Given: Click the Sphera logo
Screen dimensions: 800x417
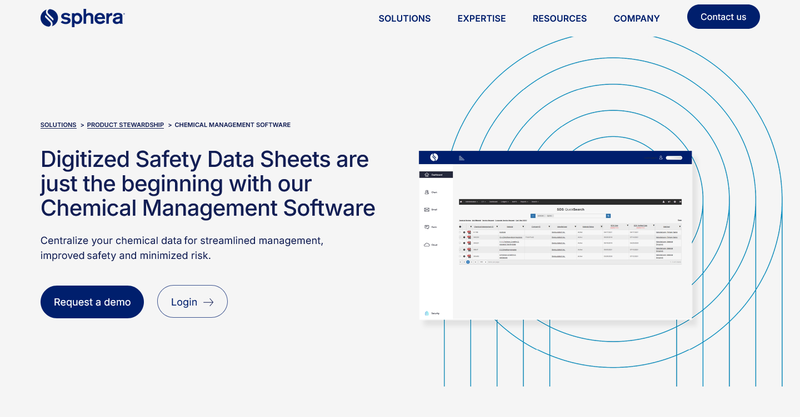Looking at the screenshot, I should [82, 18].
